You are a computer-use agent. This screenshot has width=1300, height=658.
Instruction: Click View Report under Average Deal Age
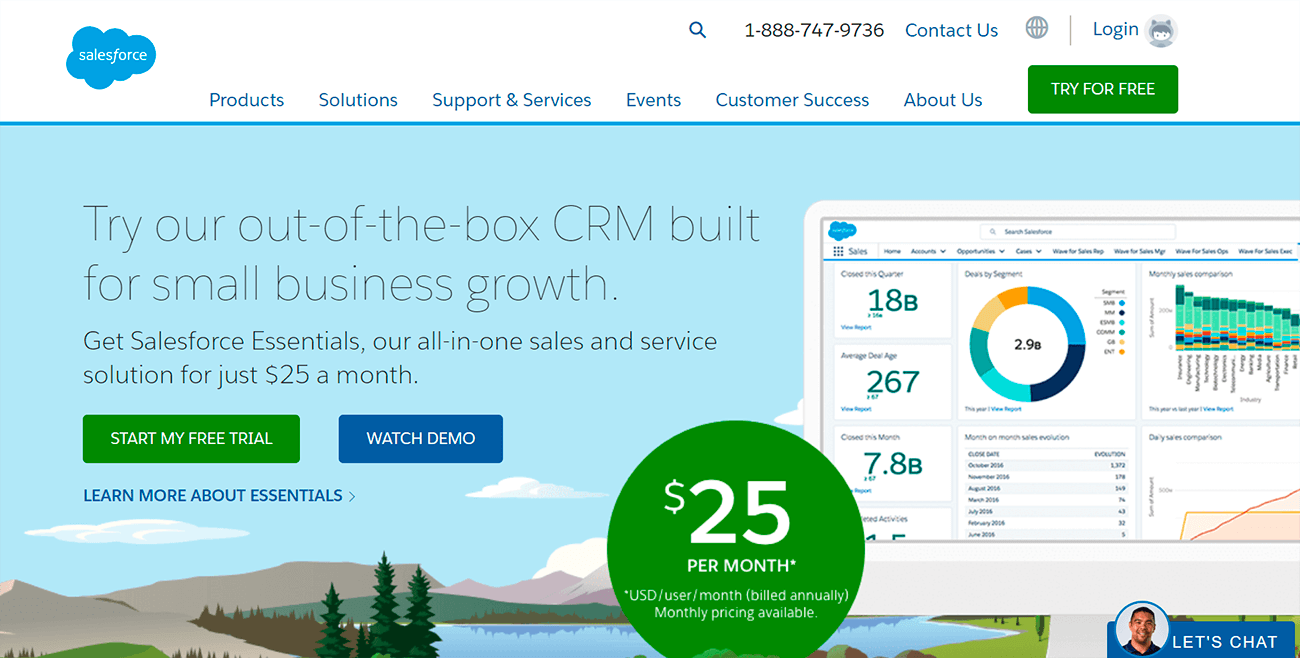click(x=856, y=409)
